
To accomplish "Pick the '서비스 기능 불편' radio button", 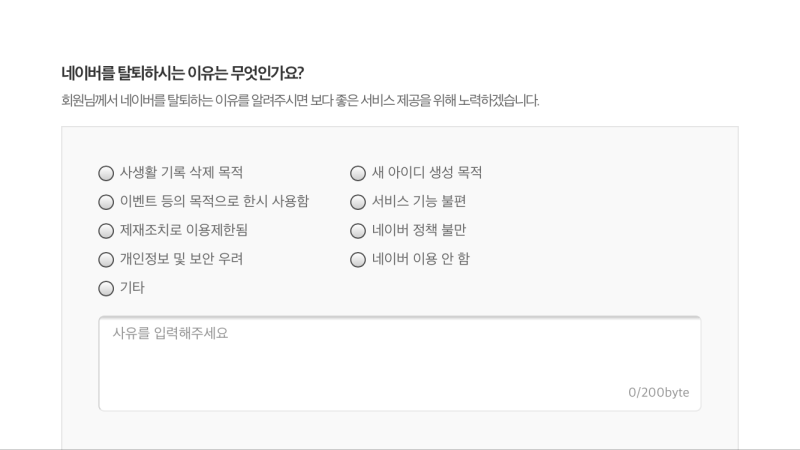I will pyautogui.click(x=358, y=202).
